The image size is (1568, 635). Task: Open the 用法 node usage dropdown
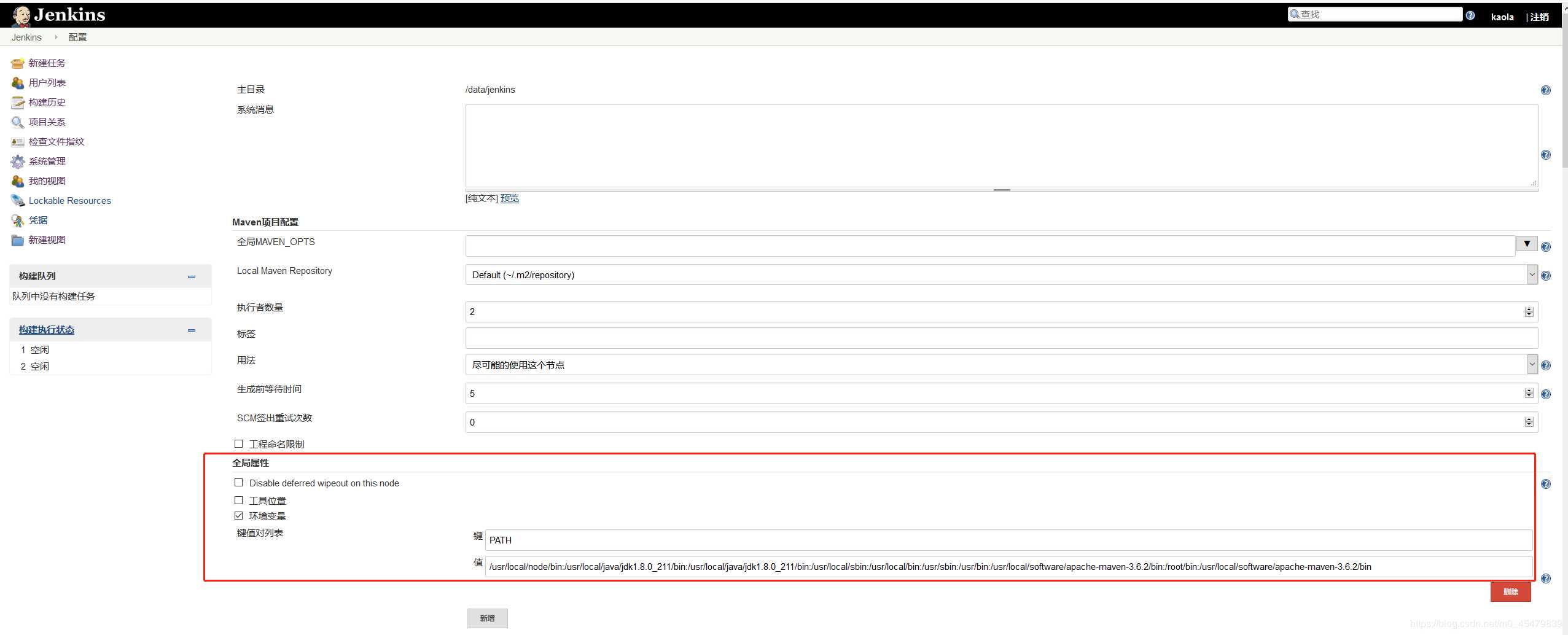tap(1532, 364)
